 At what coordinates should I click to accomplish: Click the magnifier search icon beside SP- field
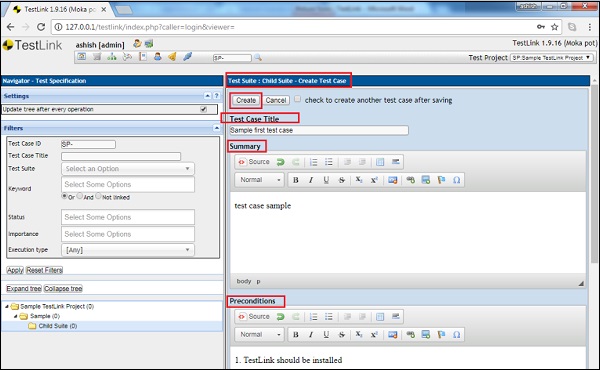(x=258, y=57)
